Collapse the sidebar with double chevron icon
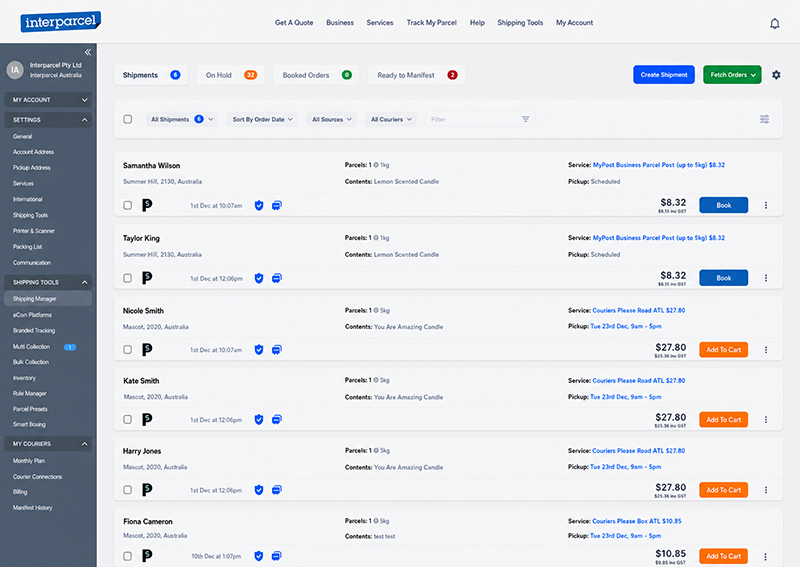800x567 pixels. click(88, 52)
